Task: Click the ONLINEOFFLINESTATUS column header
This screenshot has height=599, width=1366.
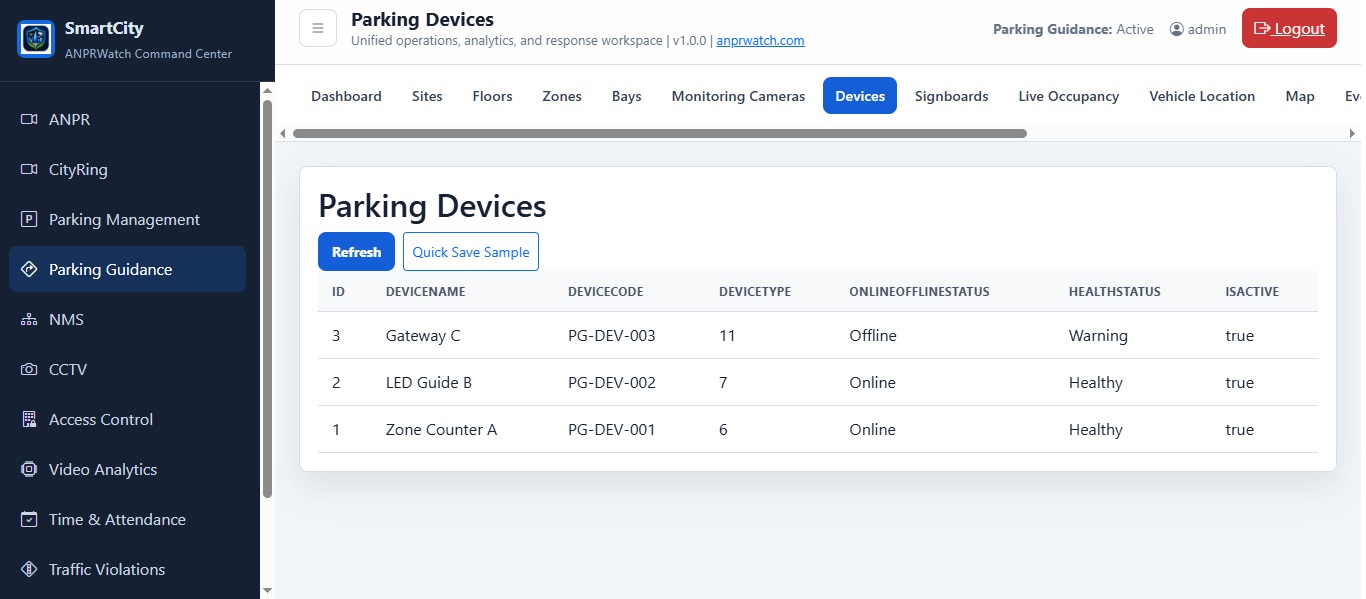Action: point(919,292)
